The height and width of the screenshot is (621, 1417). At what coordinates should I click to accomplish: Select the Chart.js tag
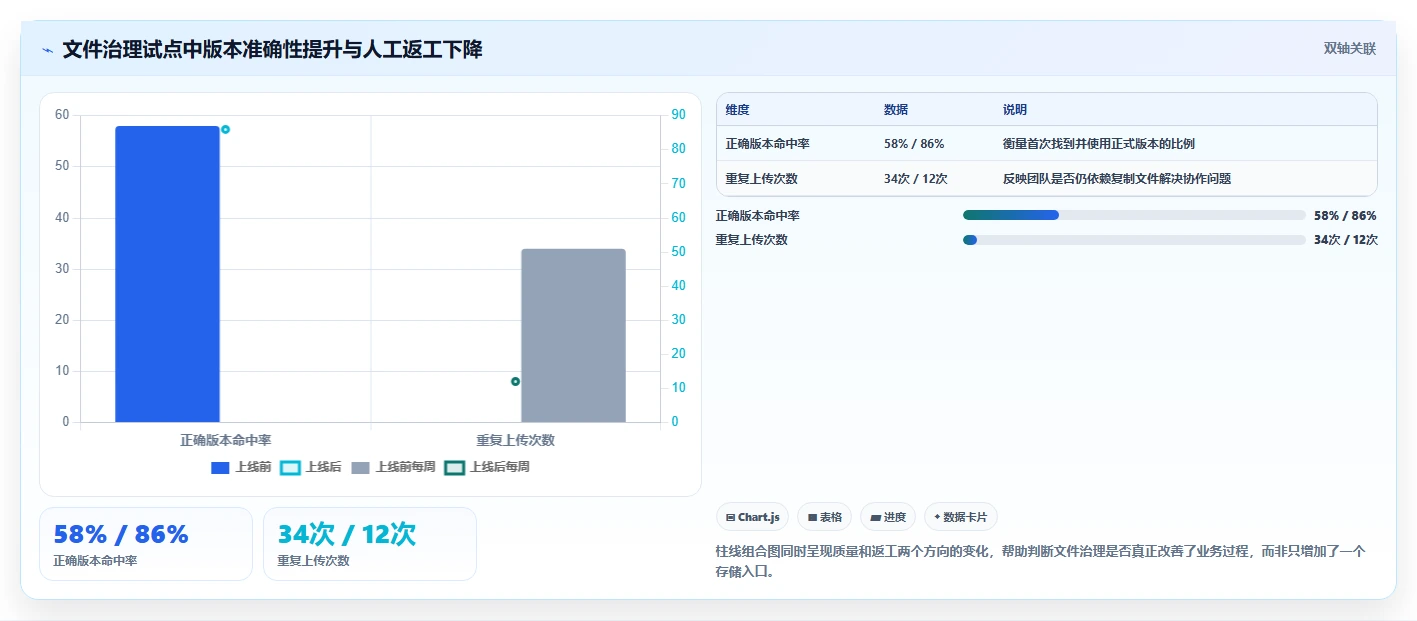pos(752,517)
